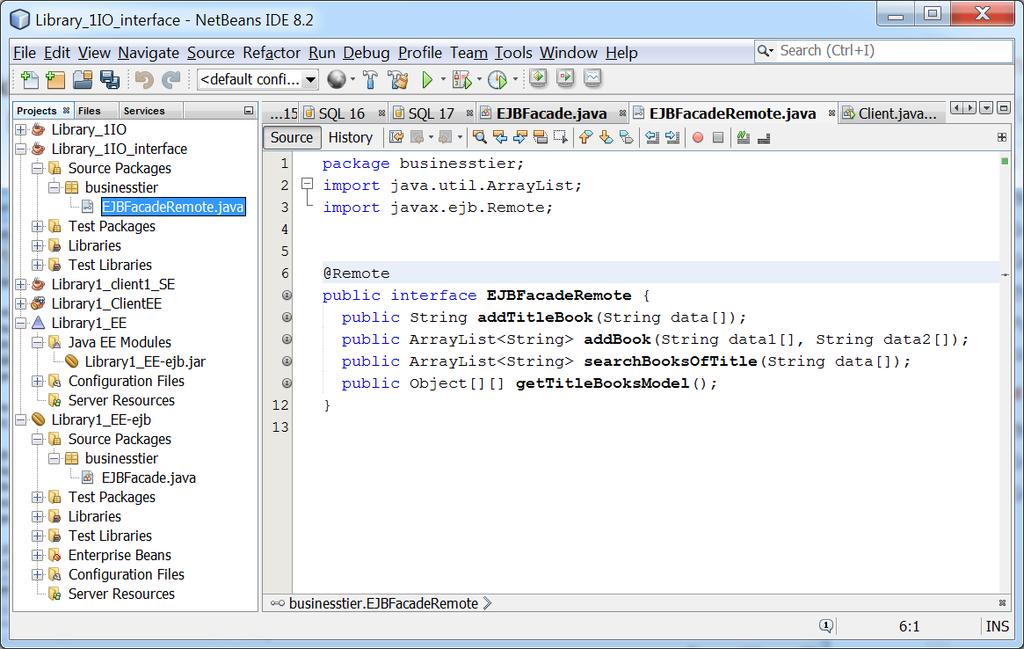Click the New File toolbar icon
This screenshot has width=1024, height=649.
29,80
